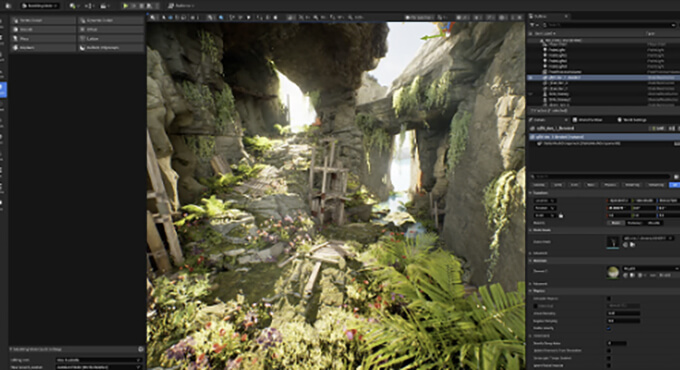Open the Outliner filter options icon
Image resolution: width=680 pixels, height=370 pixels.
point(533,25)
